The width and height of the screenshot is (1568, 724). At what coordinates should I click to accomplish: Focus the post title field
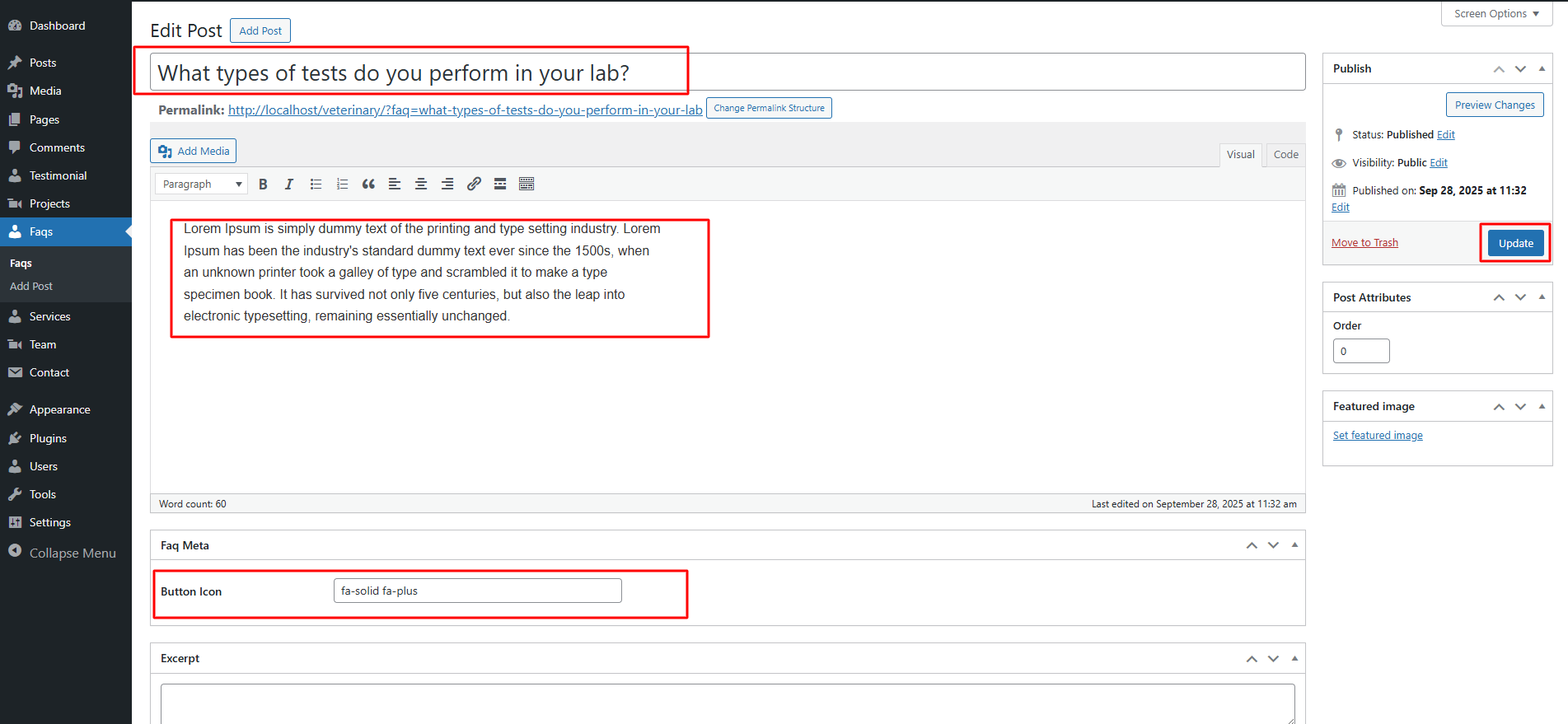pos(728,72)
